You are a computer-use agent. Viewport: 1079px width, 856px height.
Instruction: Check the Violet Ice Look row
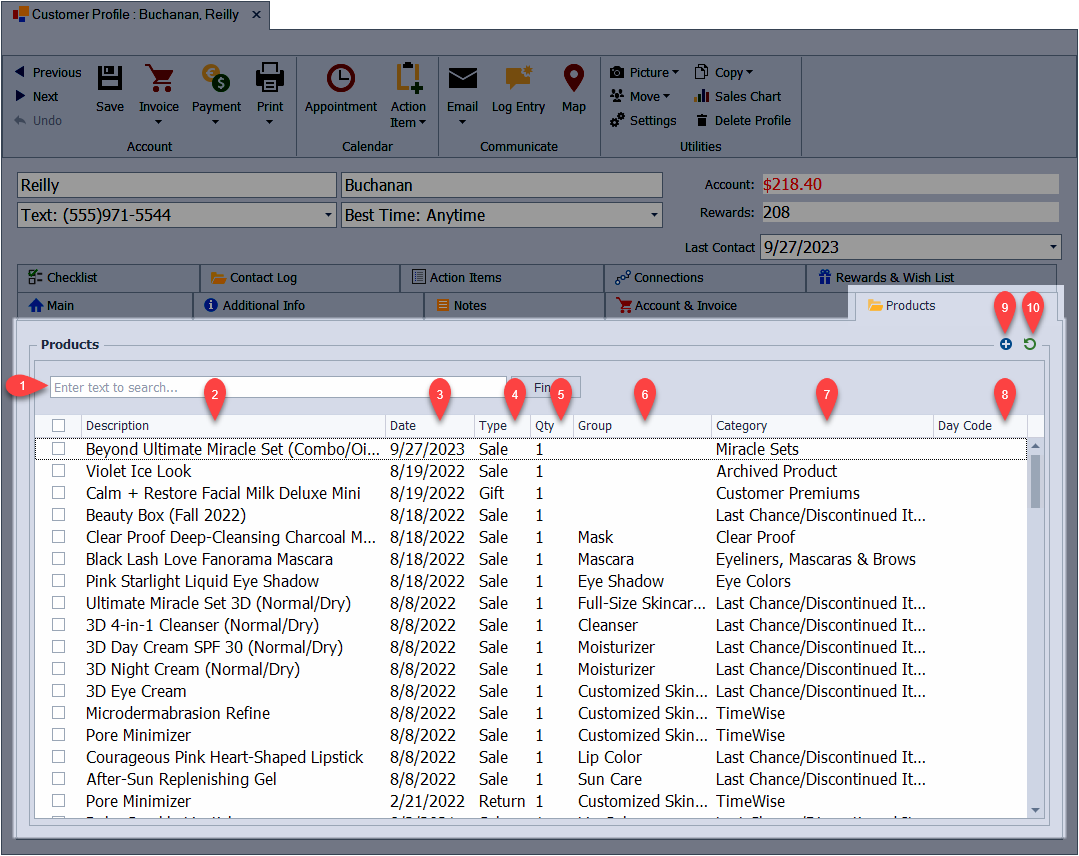58,471
